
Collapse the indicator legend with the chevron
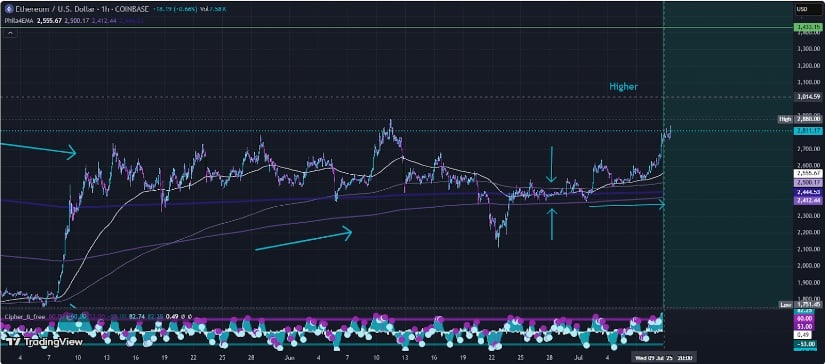pos(10,34)
